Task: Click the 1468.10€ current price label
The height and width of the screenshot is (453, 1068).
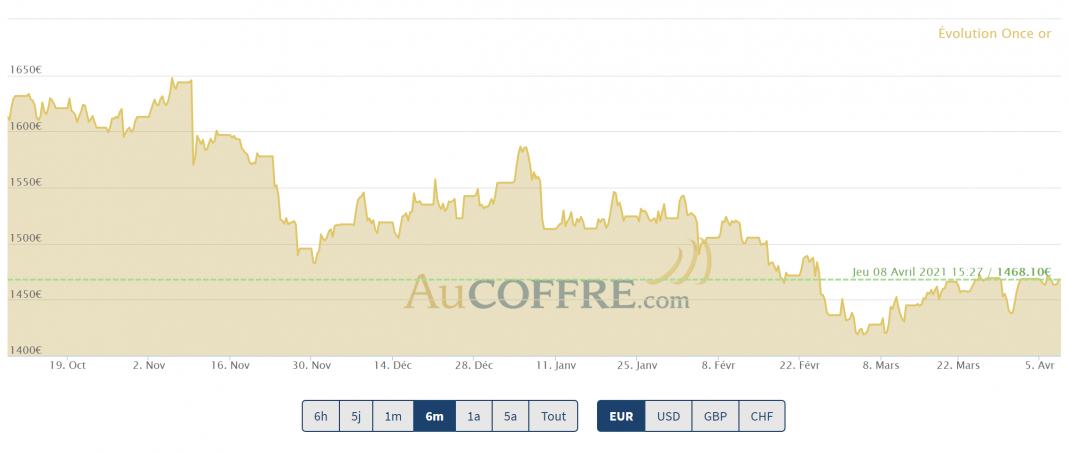Action: click(x=1024, y=271)
